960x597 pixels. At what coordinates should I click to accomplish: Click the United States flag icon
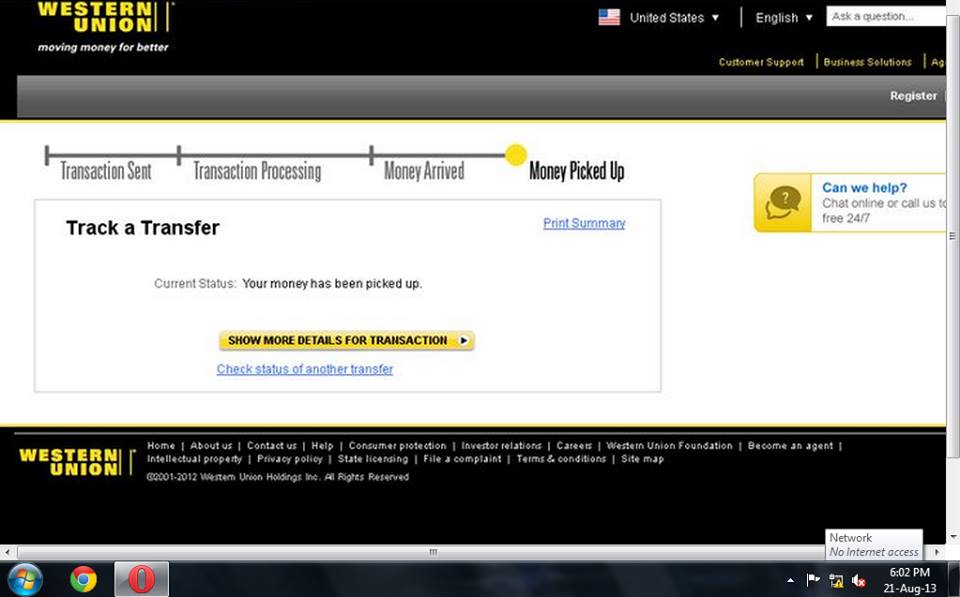pyautogui.click(x=609, y=17)
